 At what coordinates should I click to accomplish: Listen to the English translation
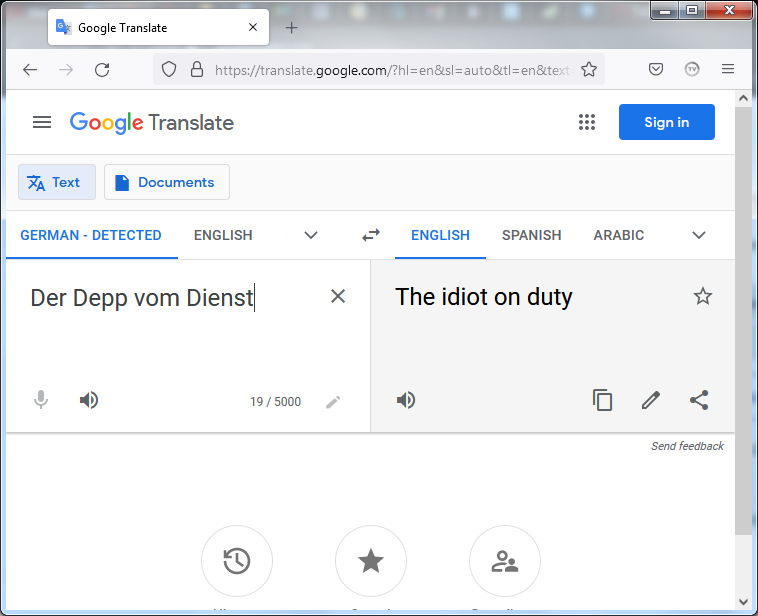[406, 400]
